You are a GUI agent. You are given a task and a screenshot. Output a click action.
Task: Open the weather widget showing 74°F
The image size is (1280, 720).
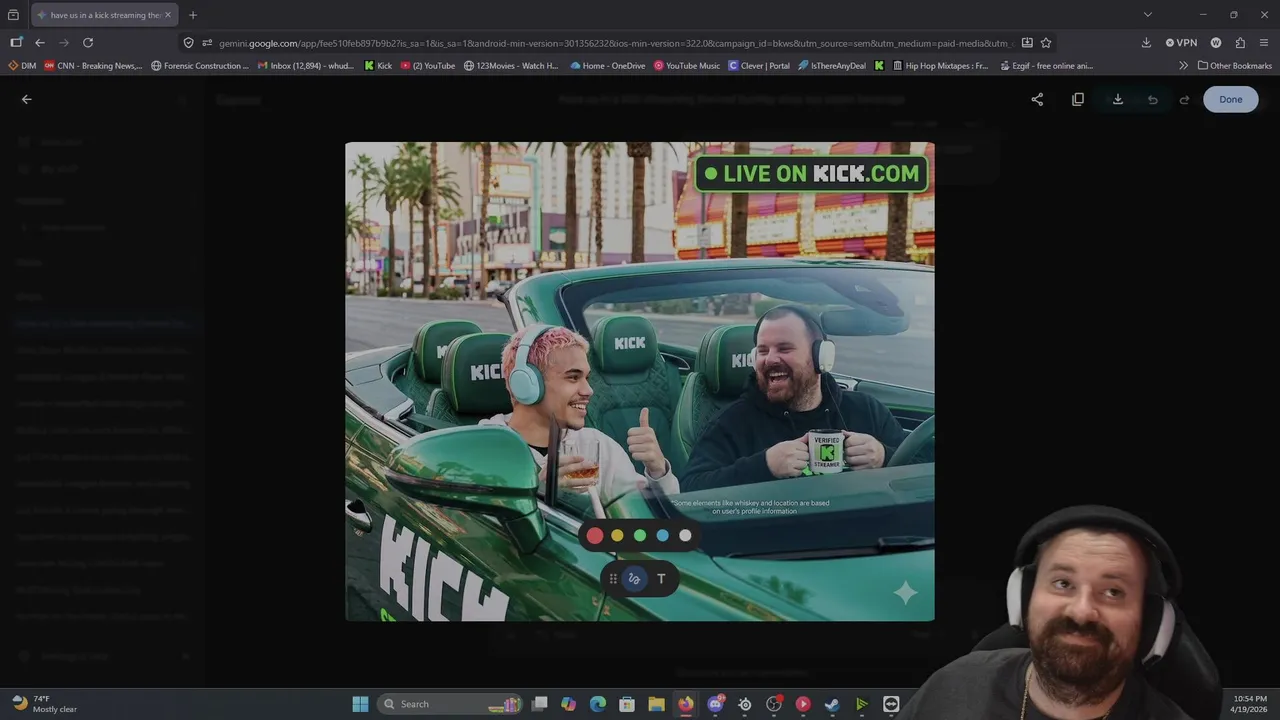pyautogui.click(x=45, y=704)
